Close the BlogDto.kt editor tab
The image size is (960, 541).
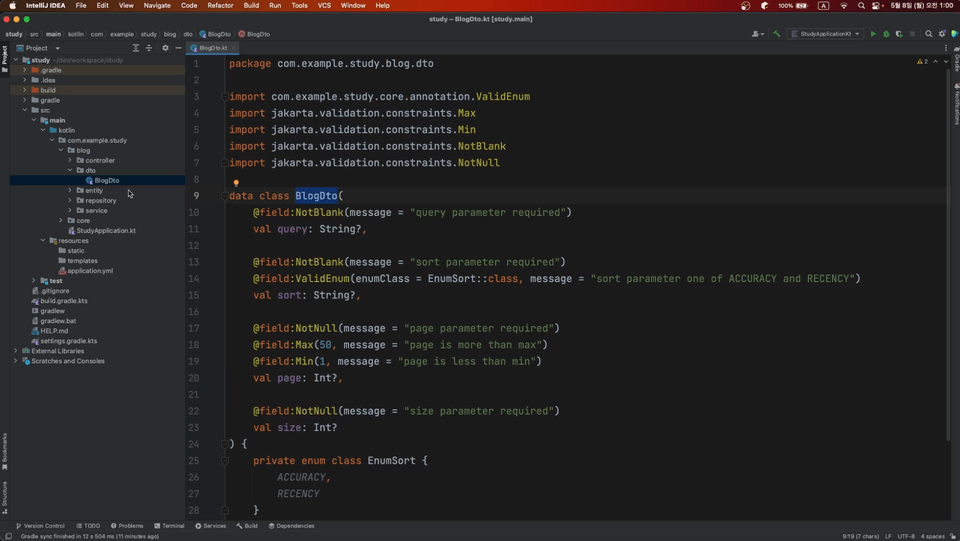(x=234, y=48)
